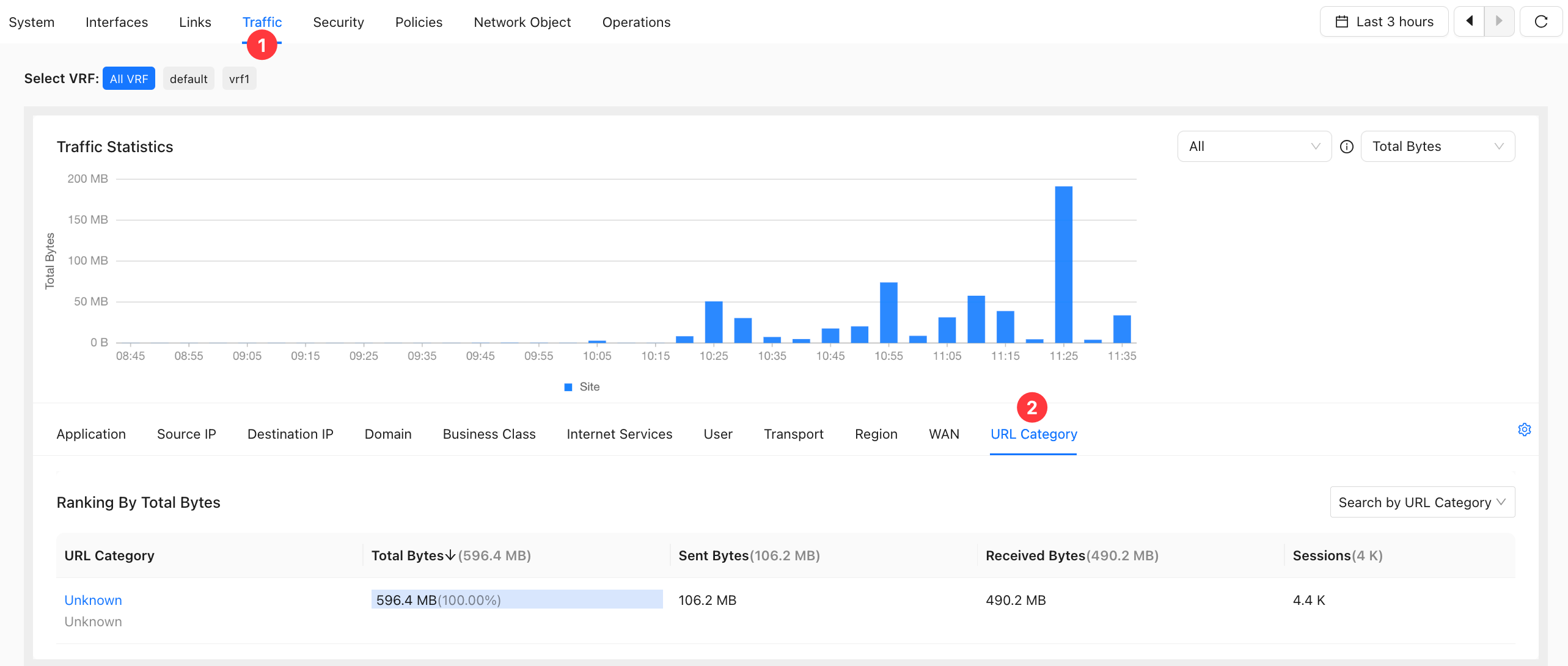Switch to the WAN tab

pyautogui.click(x=944, y=434)
